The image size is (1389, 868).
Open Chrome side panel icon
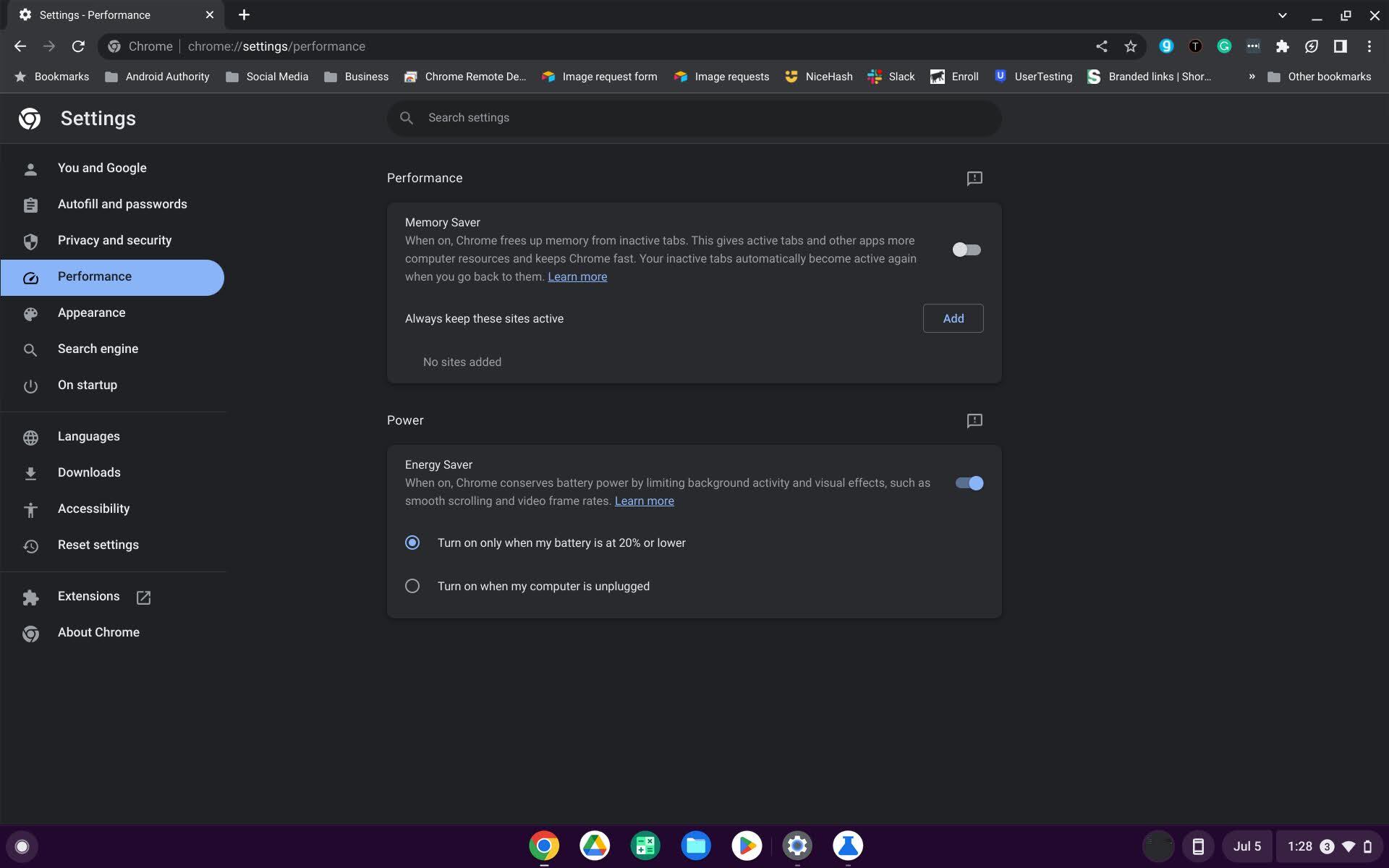(1340, 46)
